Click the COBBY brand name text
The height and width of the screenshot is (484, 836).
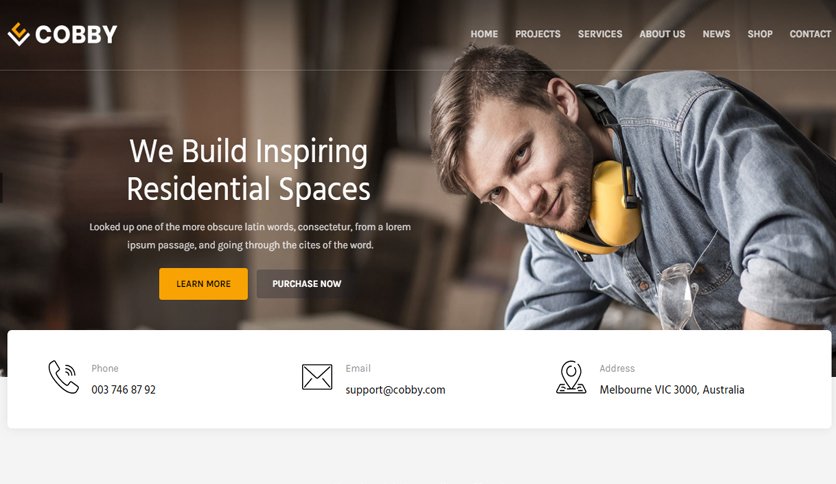[x=76, y=35]
